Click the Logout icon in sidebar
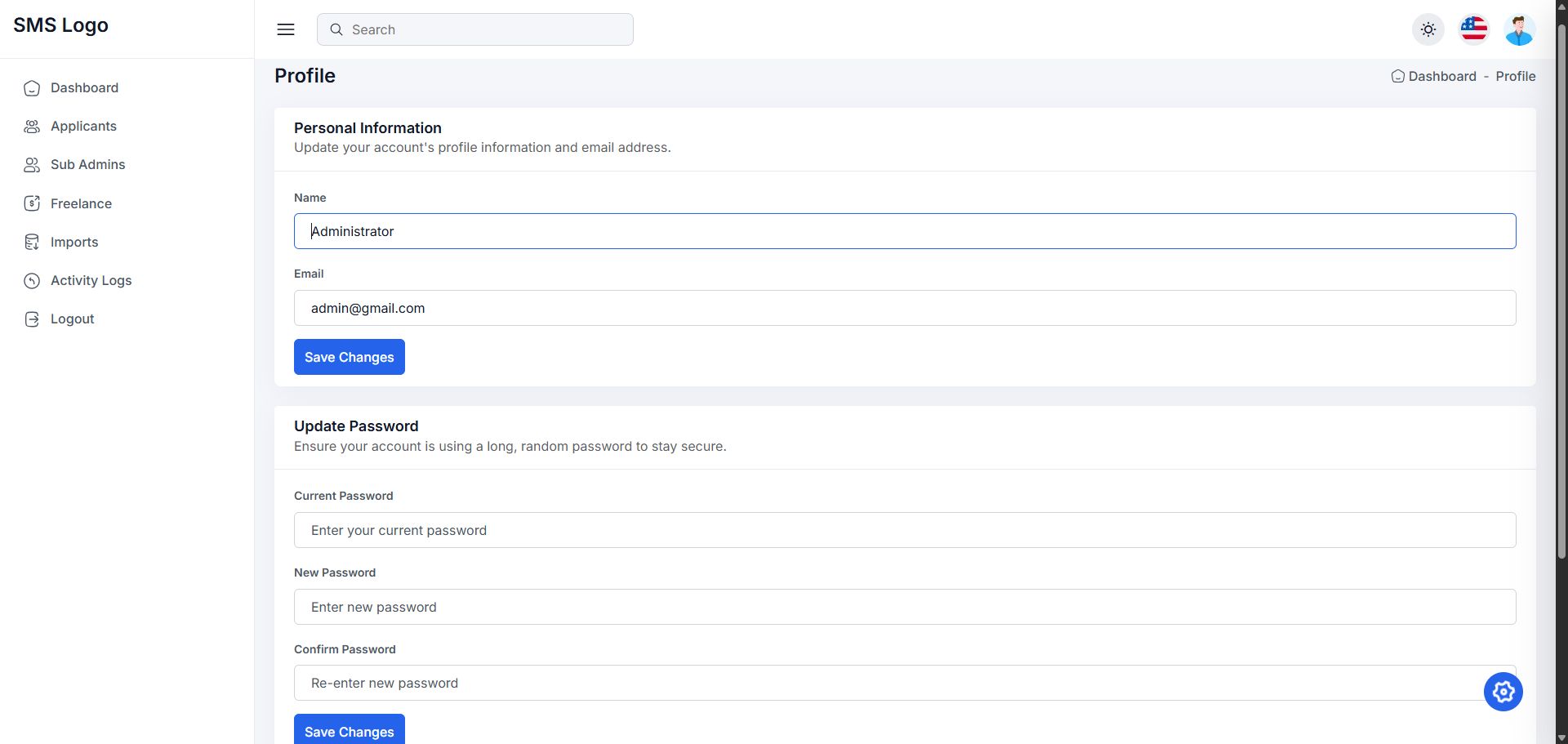 32,319
